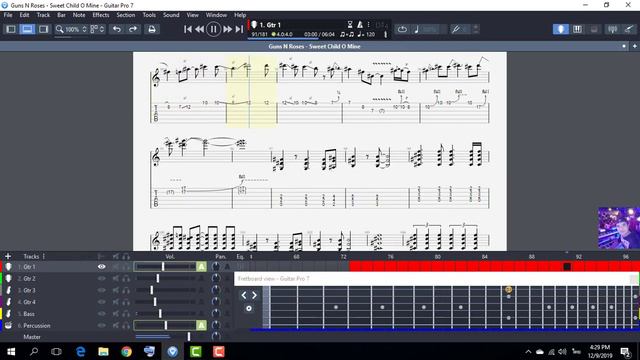
Task: Click the tempo value 120
Action: click(x=370, y=34)
